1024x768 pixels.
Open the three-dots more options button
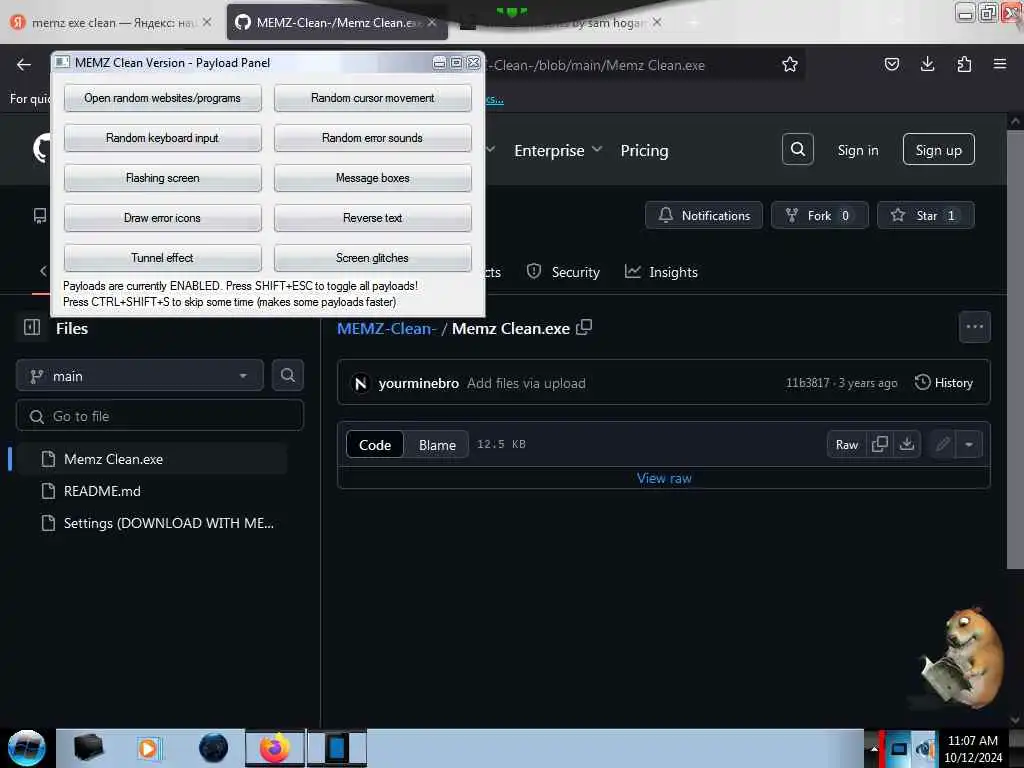(x=974, y=327)
